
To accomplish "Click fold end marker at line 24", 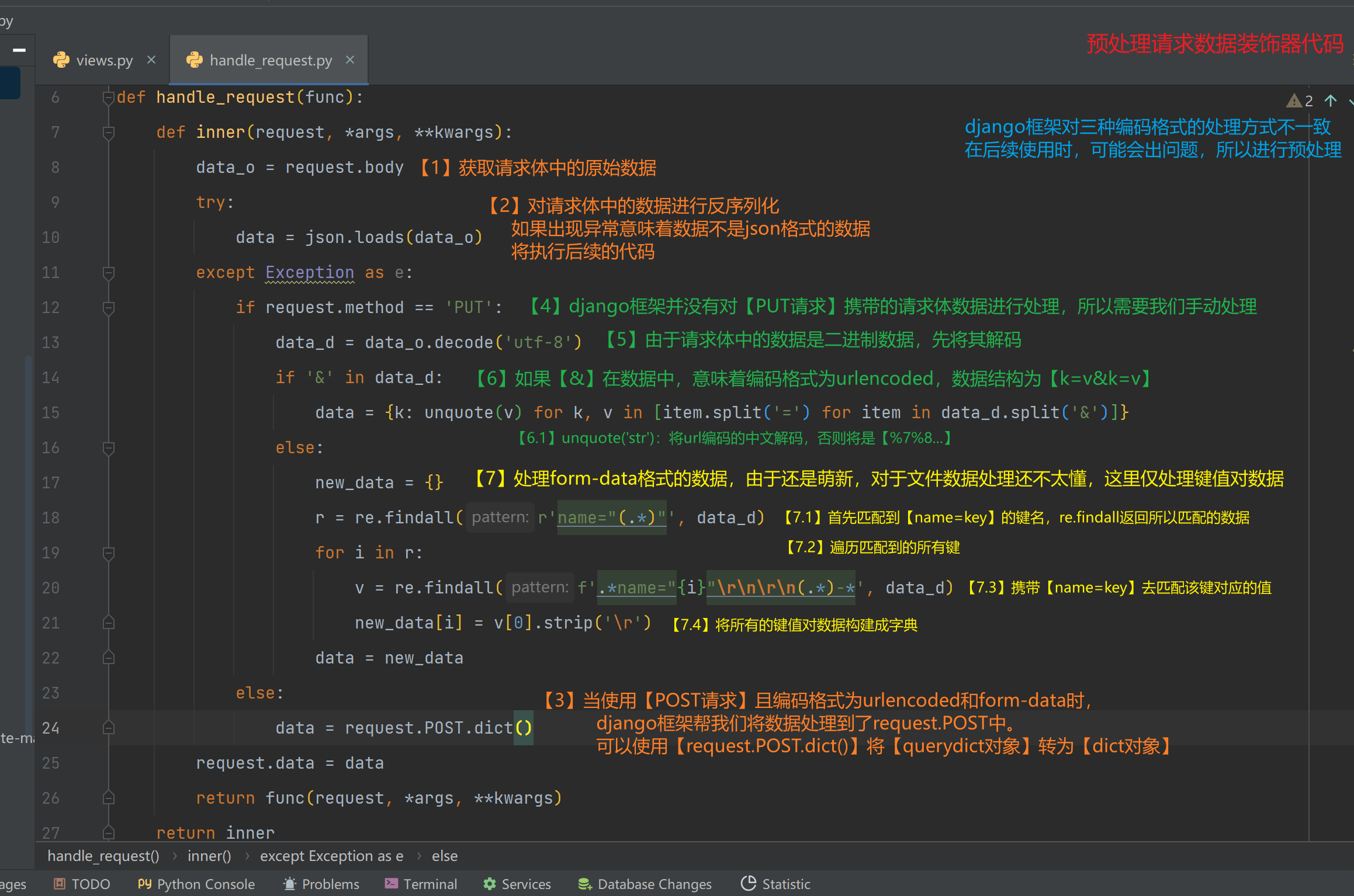I will (108, 728).
